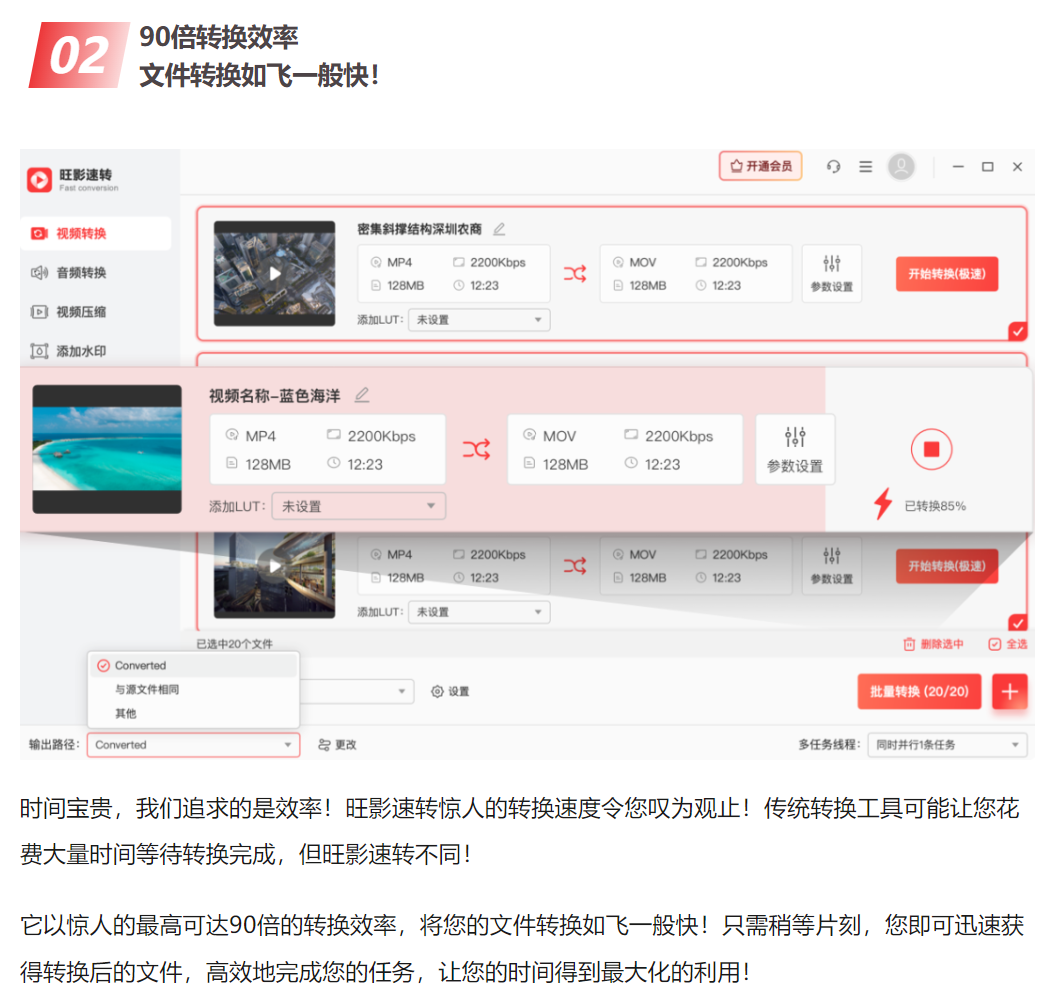The image size is (1039, 985).
Task: Open the 视频转换 tab in the sidebar
Action: (x=95, y=233)
